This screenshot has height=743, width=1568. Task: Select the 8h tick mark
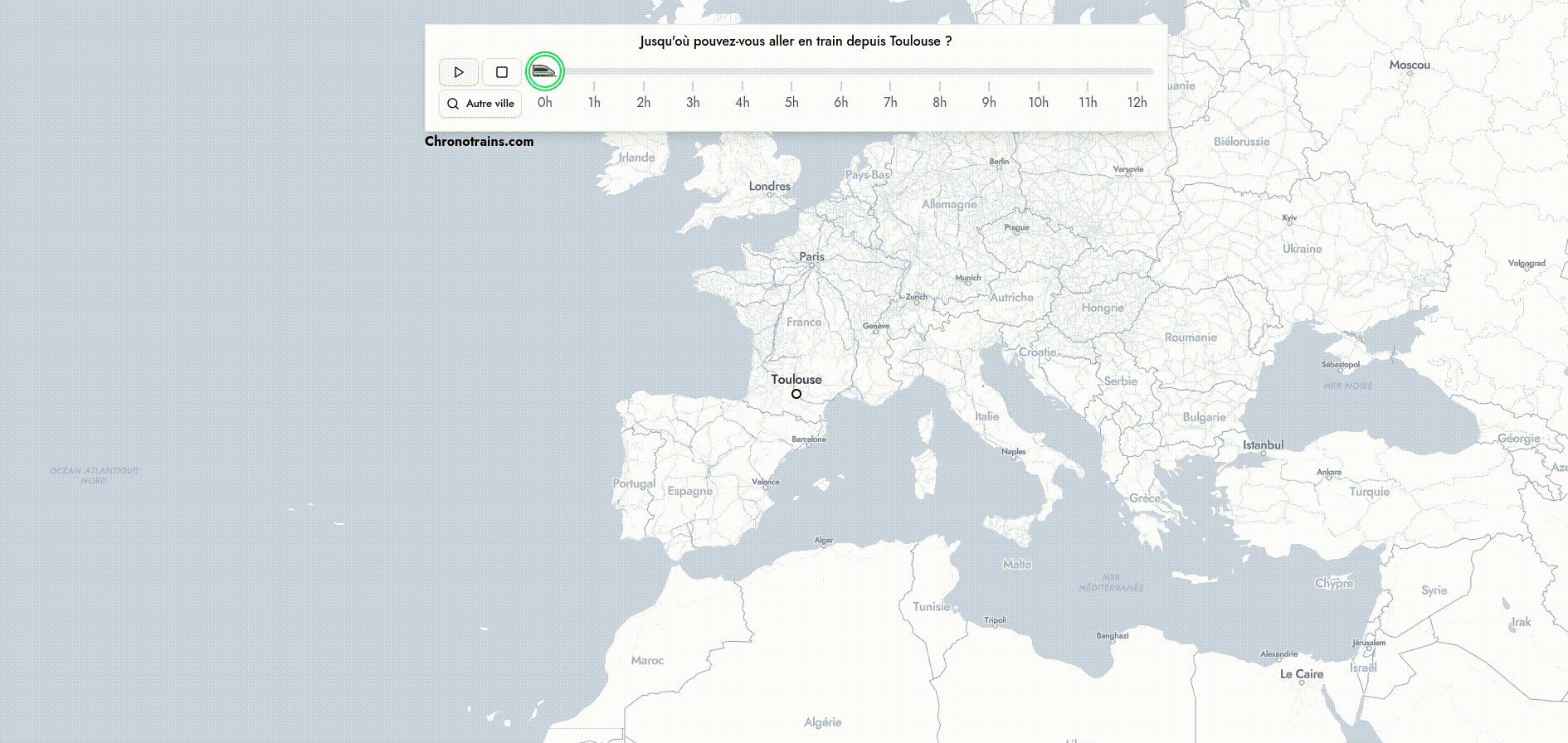click(939, 86)
